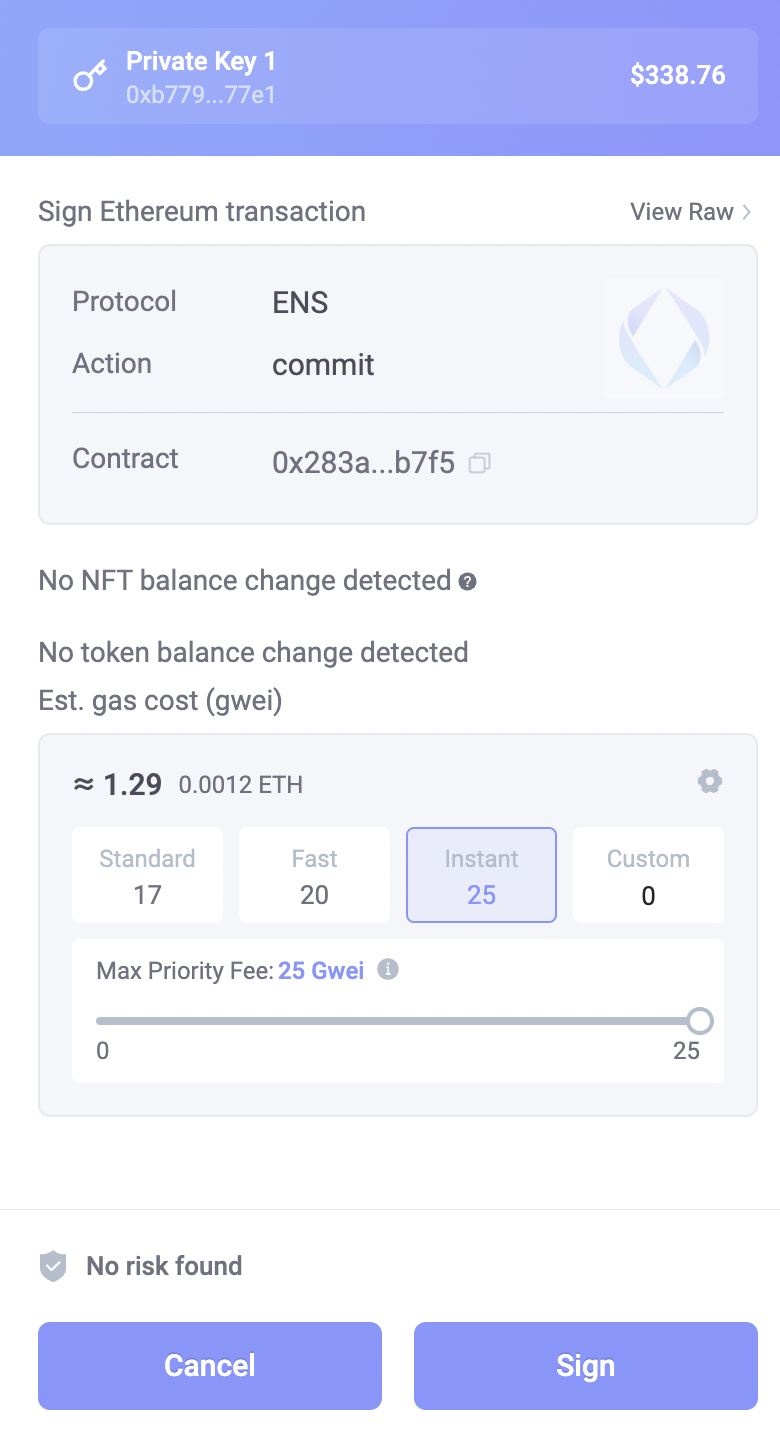Choose the Custom gas option
Image resolution: width=780 pixels, height=1446 pixels.
pos(648,875)
